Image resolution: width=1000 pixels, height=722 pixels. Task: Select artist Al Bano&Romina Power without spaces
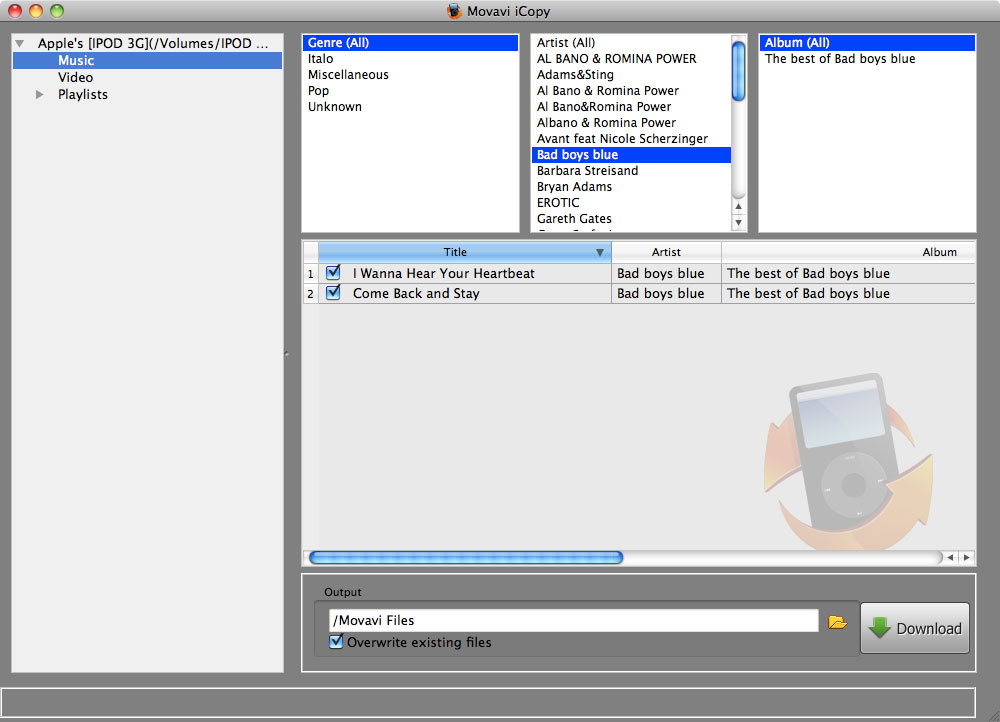click(631, 107)
